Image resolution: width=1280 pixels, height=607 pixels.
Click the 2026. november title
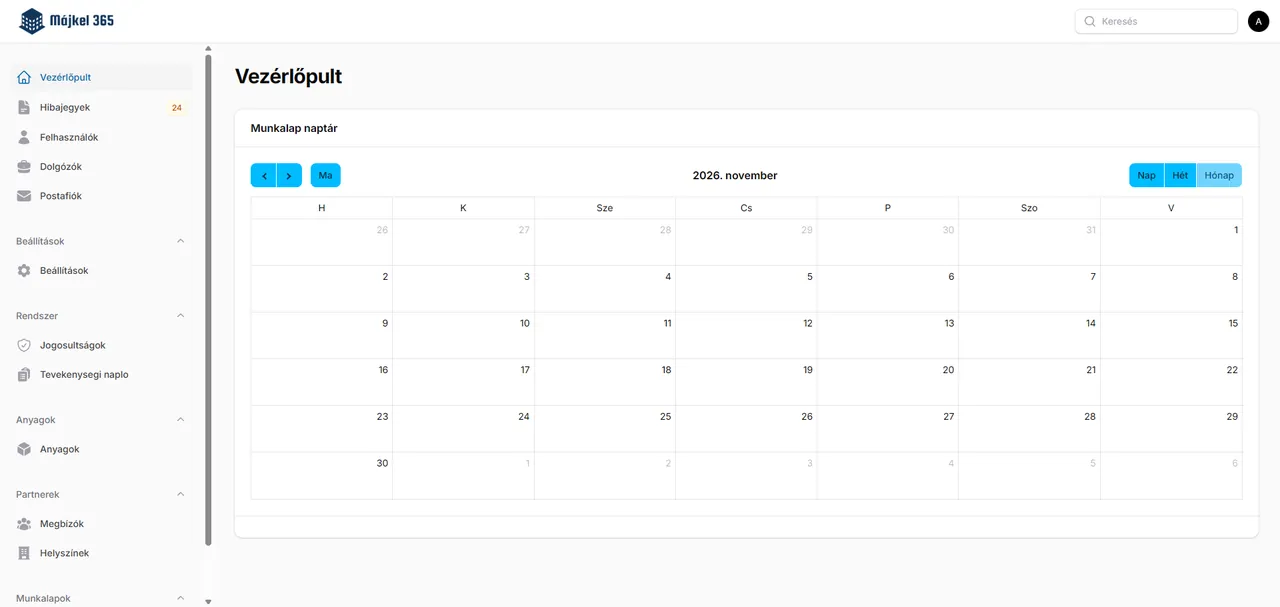(x=735, y=175)
